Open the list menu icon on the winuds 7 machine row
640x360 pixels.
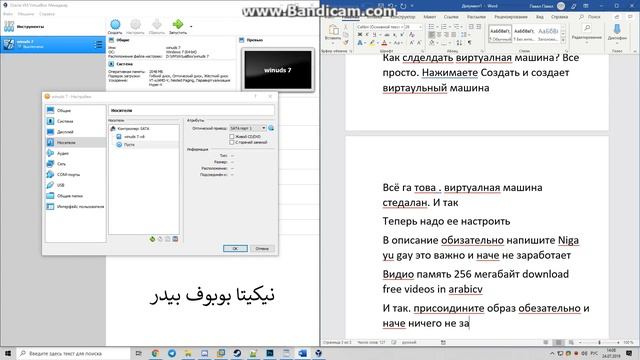point(98,44)
